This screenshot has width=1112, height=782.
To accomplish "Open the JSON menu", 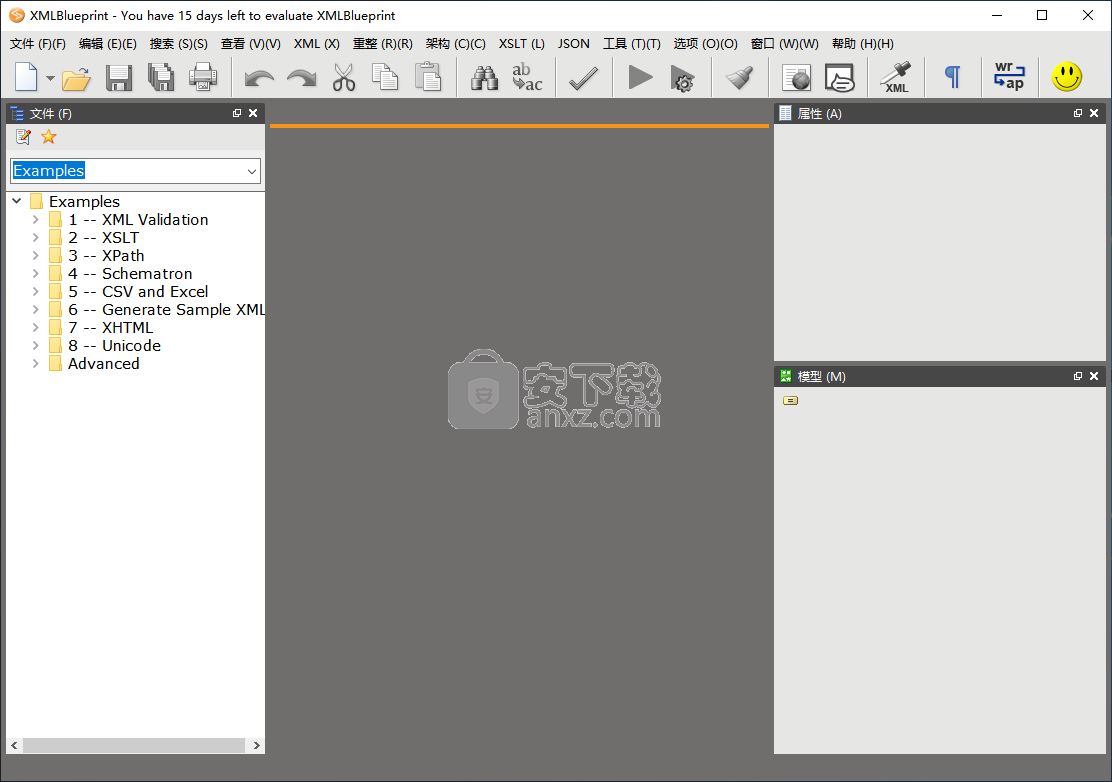I will [573, 44].
